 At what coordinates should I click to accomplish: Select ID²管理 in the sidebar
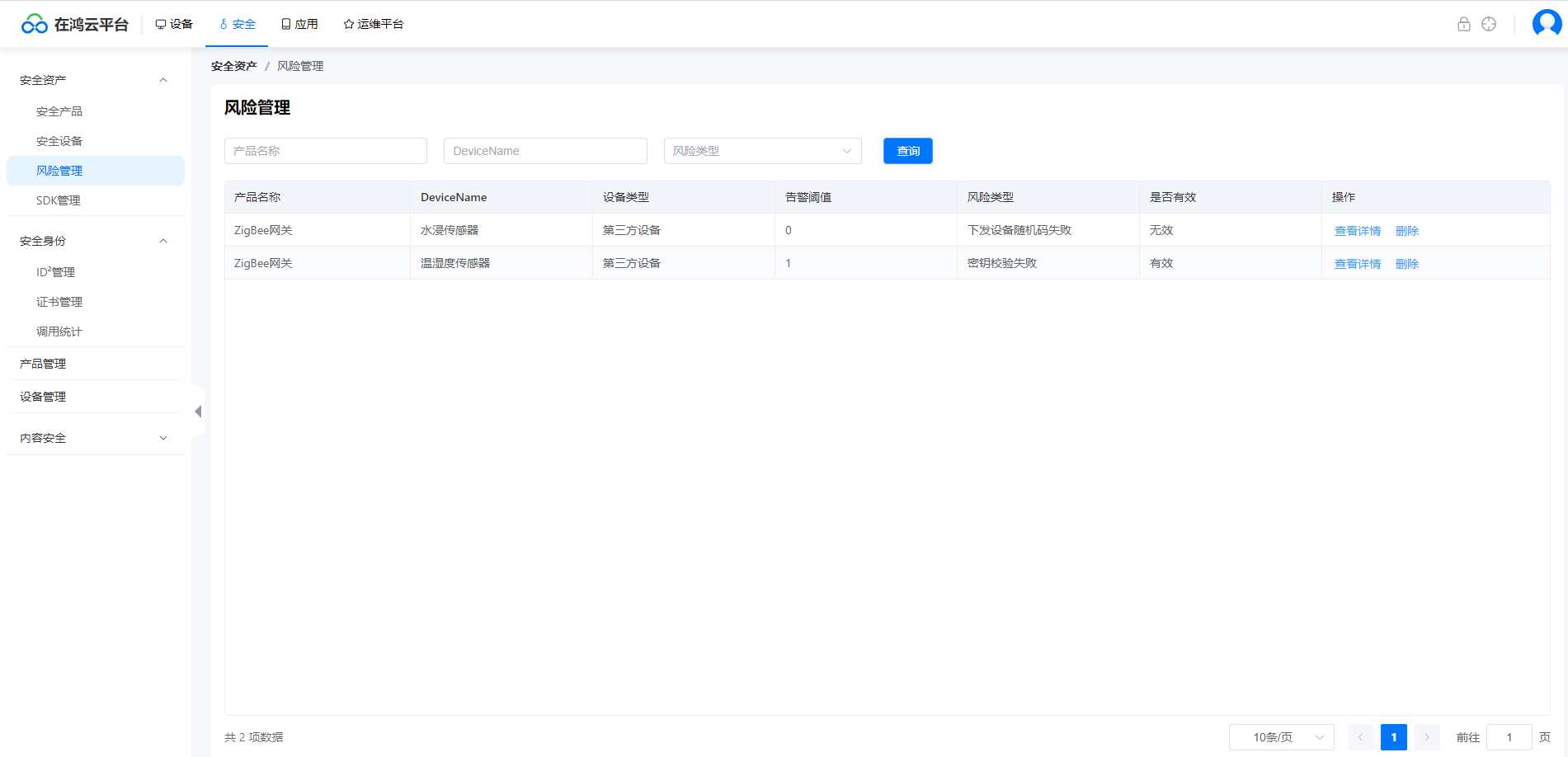coord(96,272)
